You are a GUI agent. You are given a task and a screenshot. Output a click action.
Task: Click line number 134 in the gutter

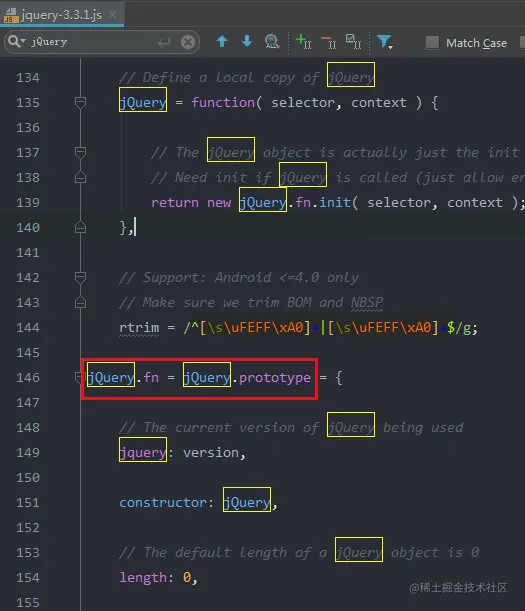click(x=28, y=78)
